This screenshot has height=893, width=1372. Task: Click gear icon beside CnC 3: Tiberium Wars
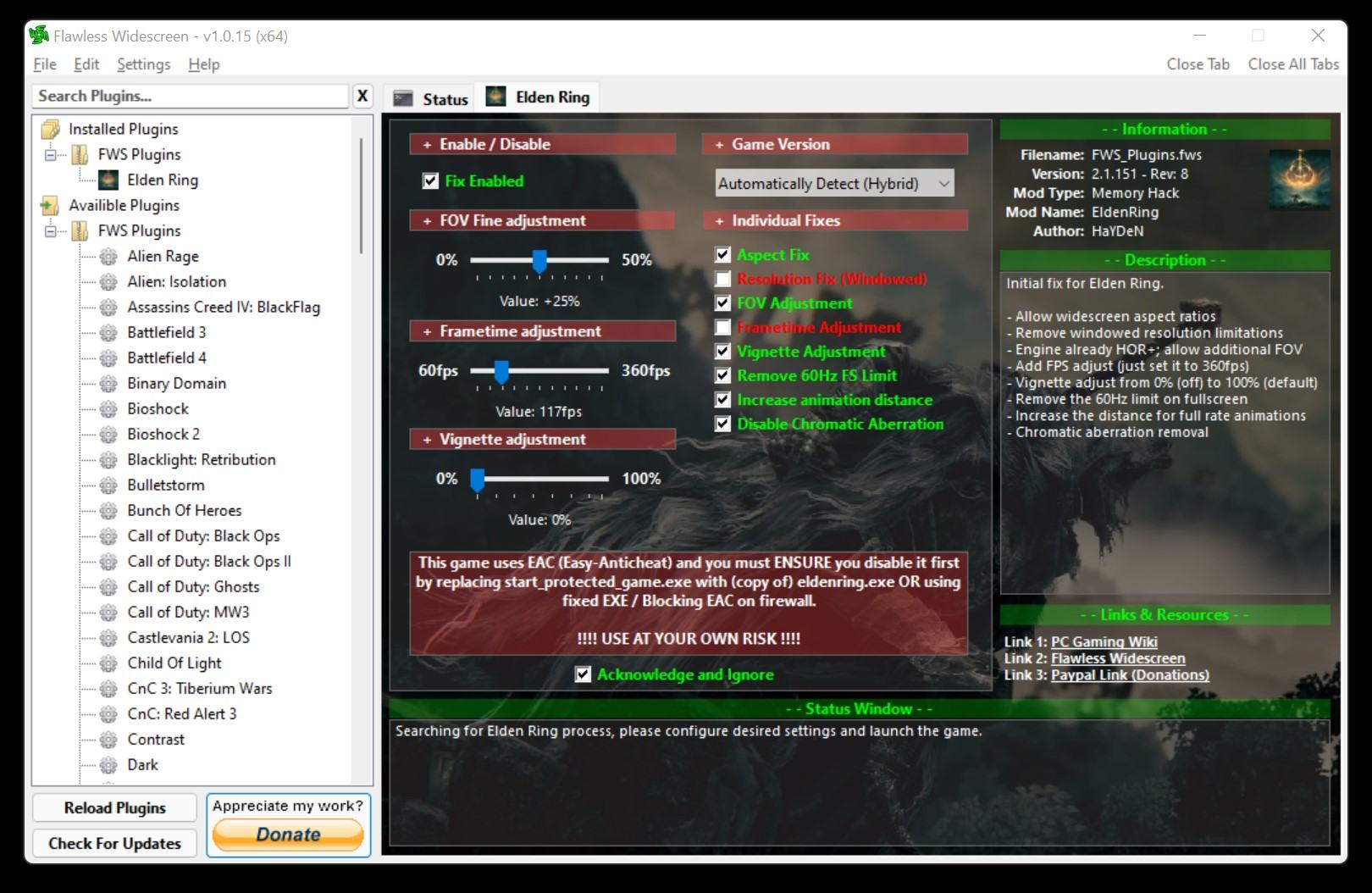[108, 688]
